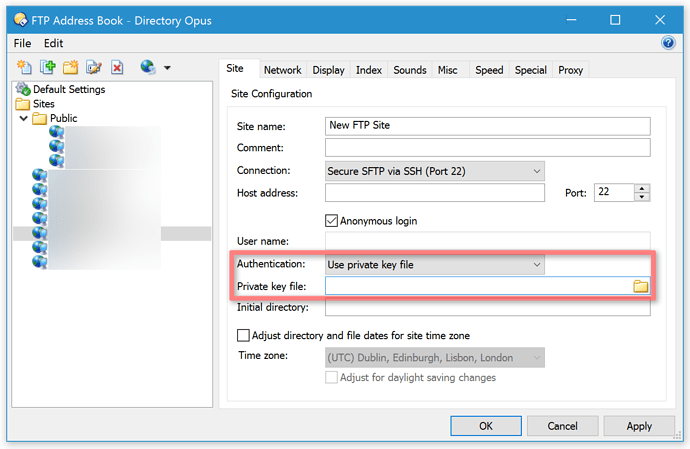This screenshot has width=690, height=449.
Task: Click the Cancel button
Action: (562, 426)
